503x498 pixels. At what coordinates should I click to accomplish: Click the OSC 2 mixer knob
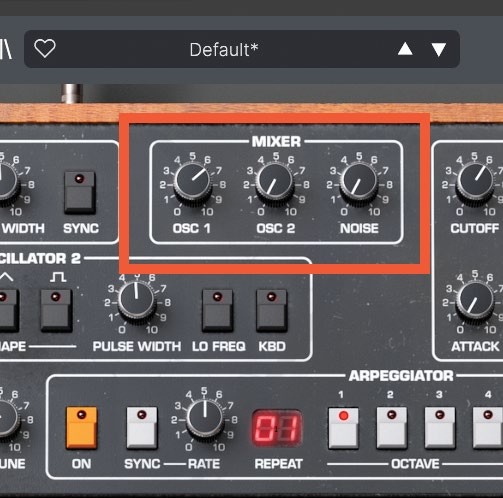tap(275, 184)
